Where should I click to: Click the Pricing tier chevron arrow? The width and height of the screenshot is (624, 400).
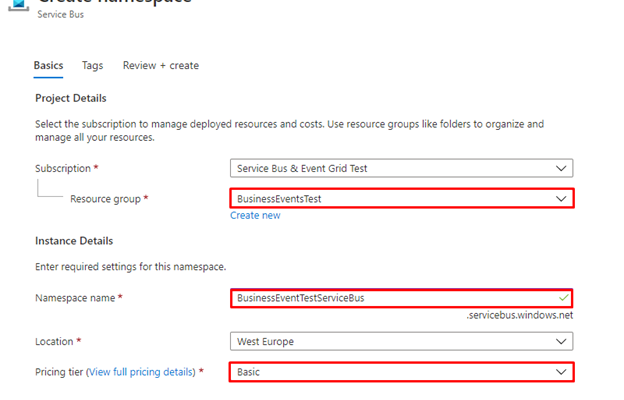click(x=561, y=372)
